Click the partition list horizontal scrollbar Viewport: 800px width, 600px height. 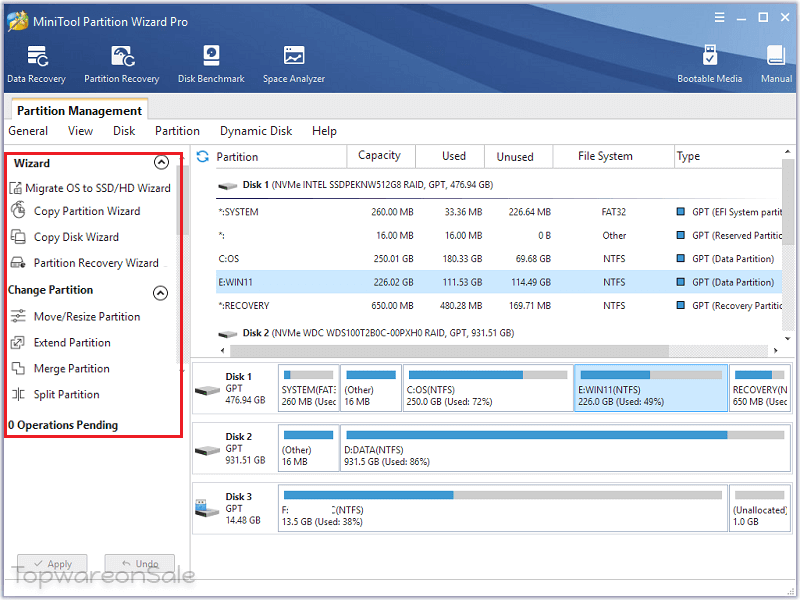449,351
